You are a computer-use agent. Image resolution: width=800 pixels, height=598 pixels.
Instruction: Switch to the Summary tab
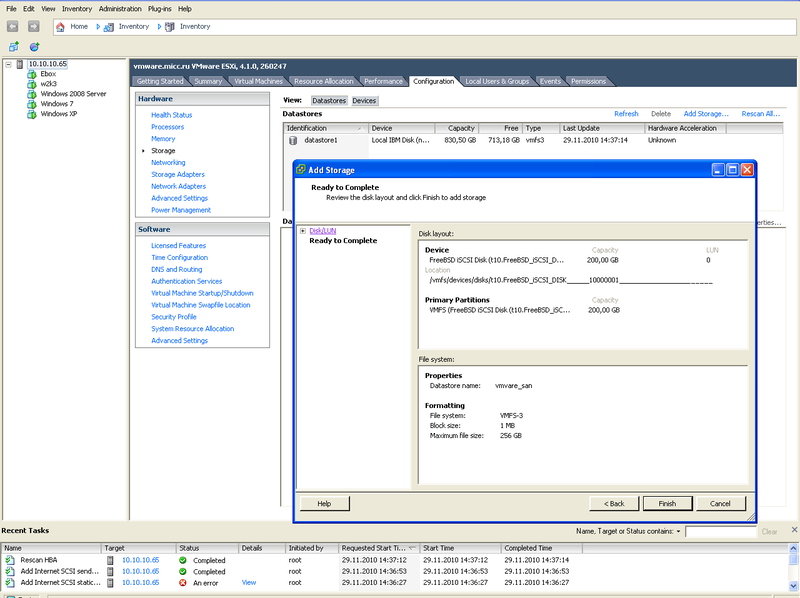[x=208, y=81]
